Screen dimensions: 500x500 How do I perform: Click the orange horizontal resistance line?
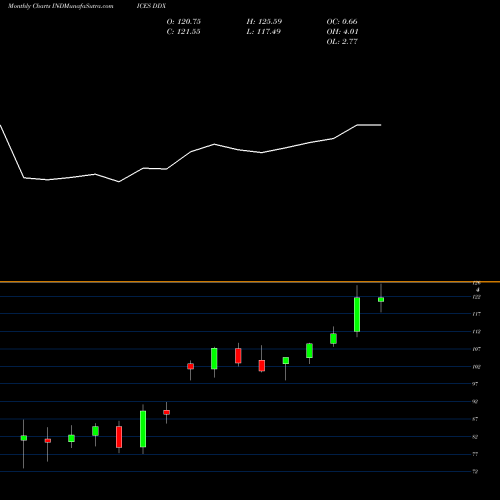click(x=250, y=282)
